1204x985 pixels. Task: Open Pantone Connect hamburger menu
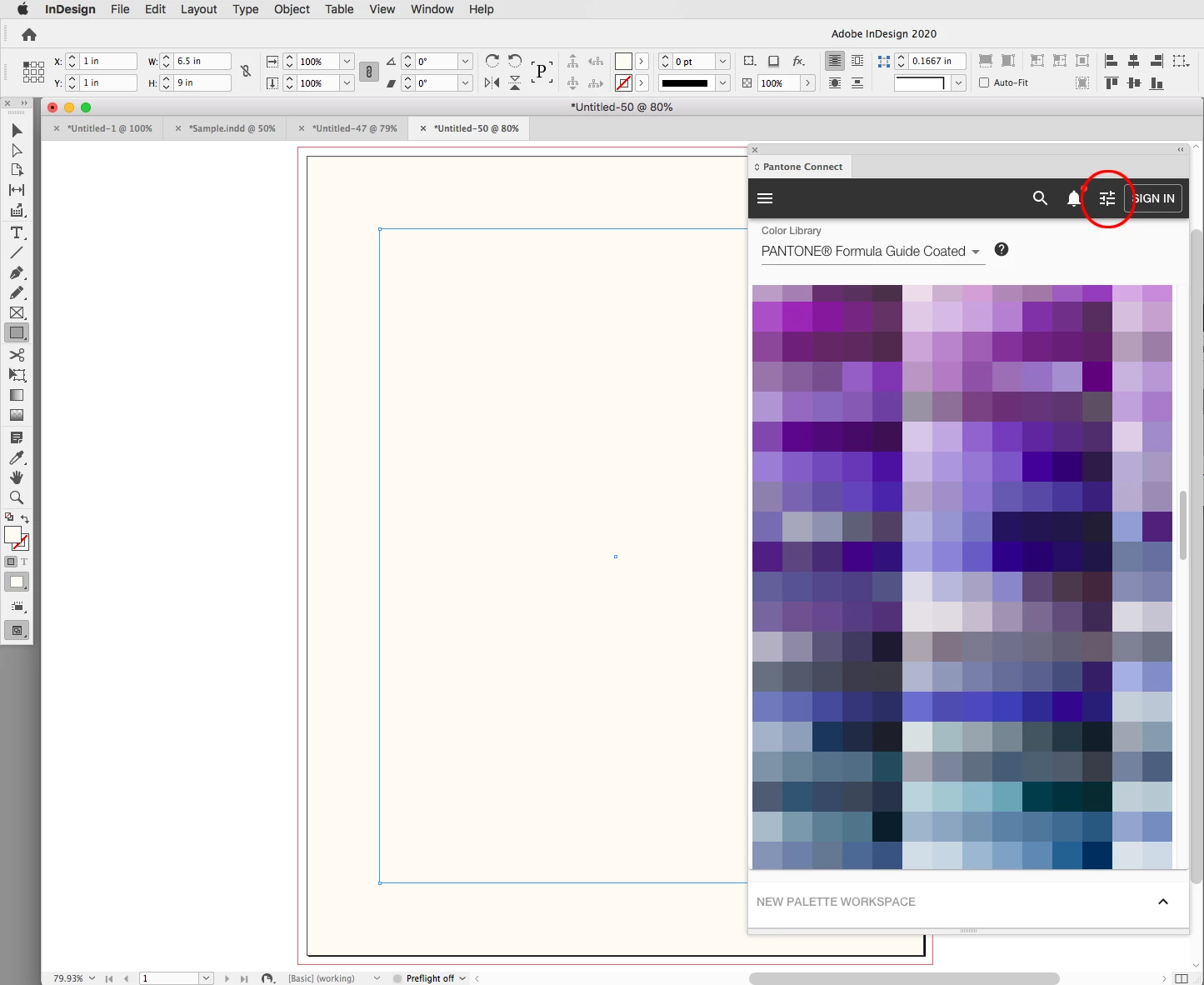[x=765, y=198]
